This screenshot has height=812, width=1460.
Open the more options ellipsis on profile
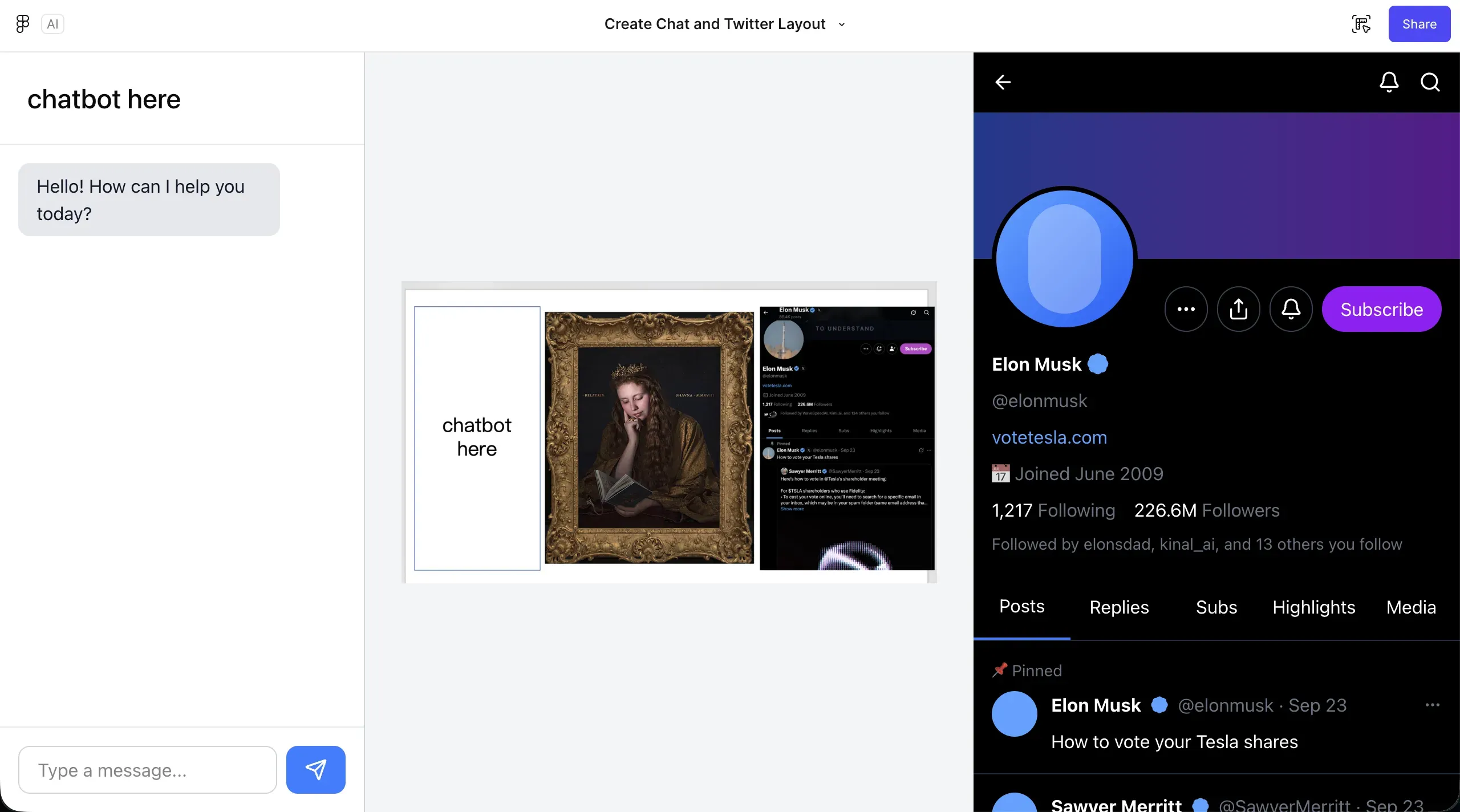click(1186, 309)
